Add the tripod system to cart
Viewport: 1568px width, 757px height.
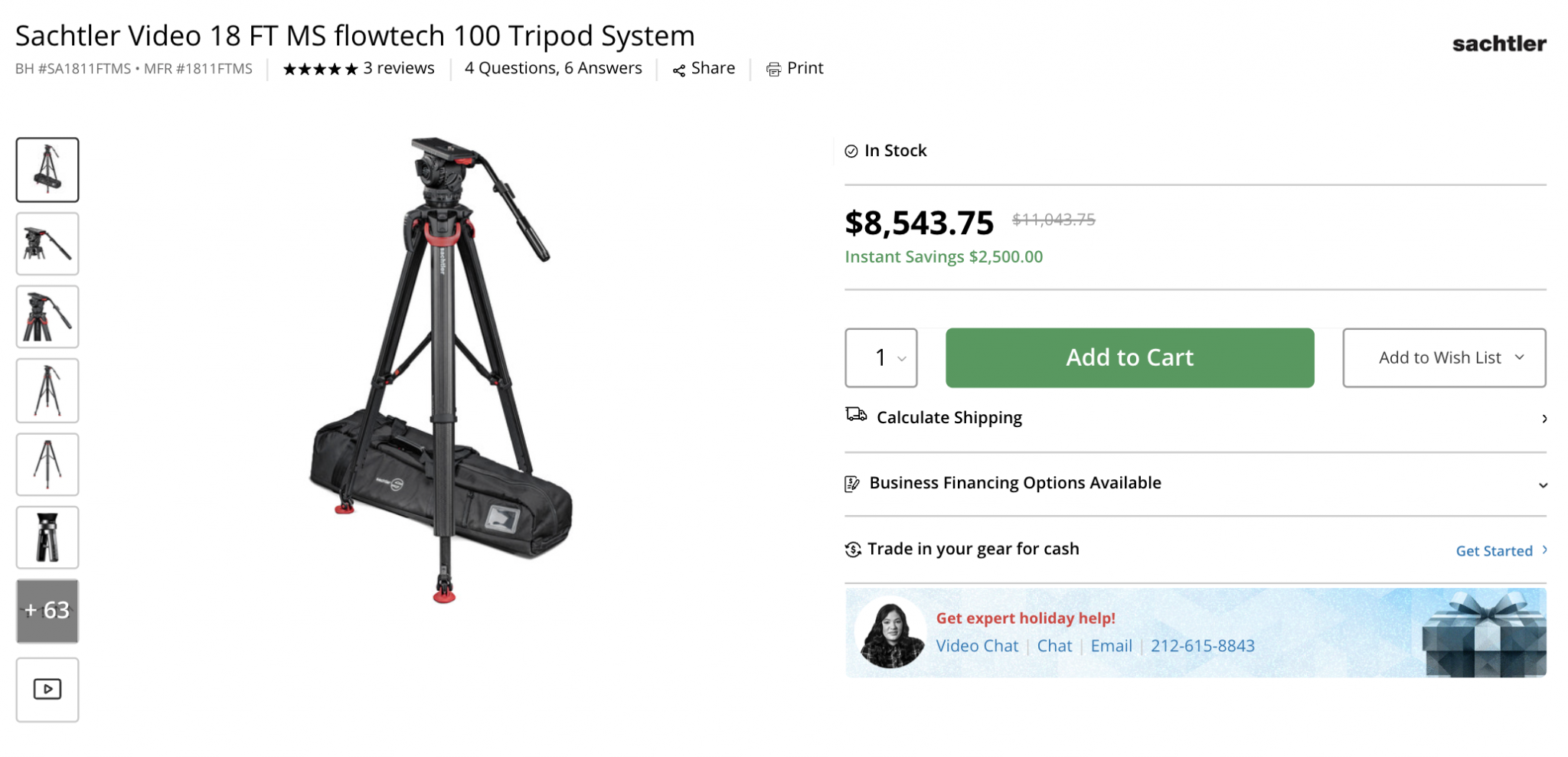[1129, 357]
